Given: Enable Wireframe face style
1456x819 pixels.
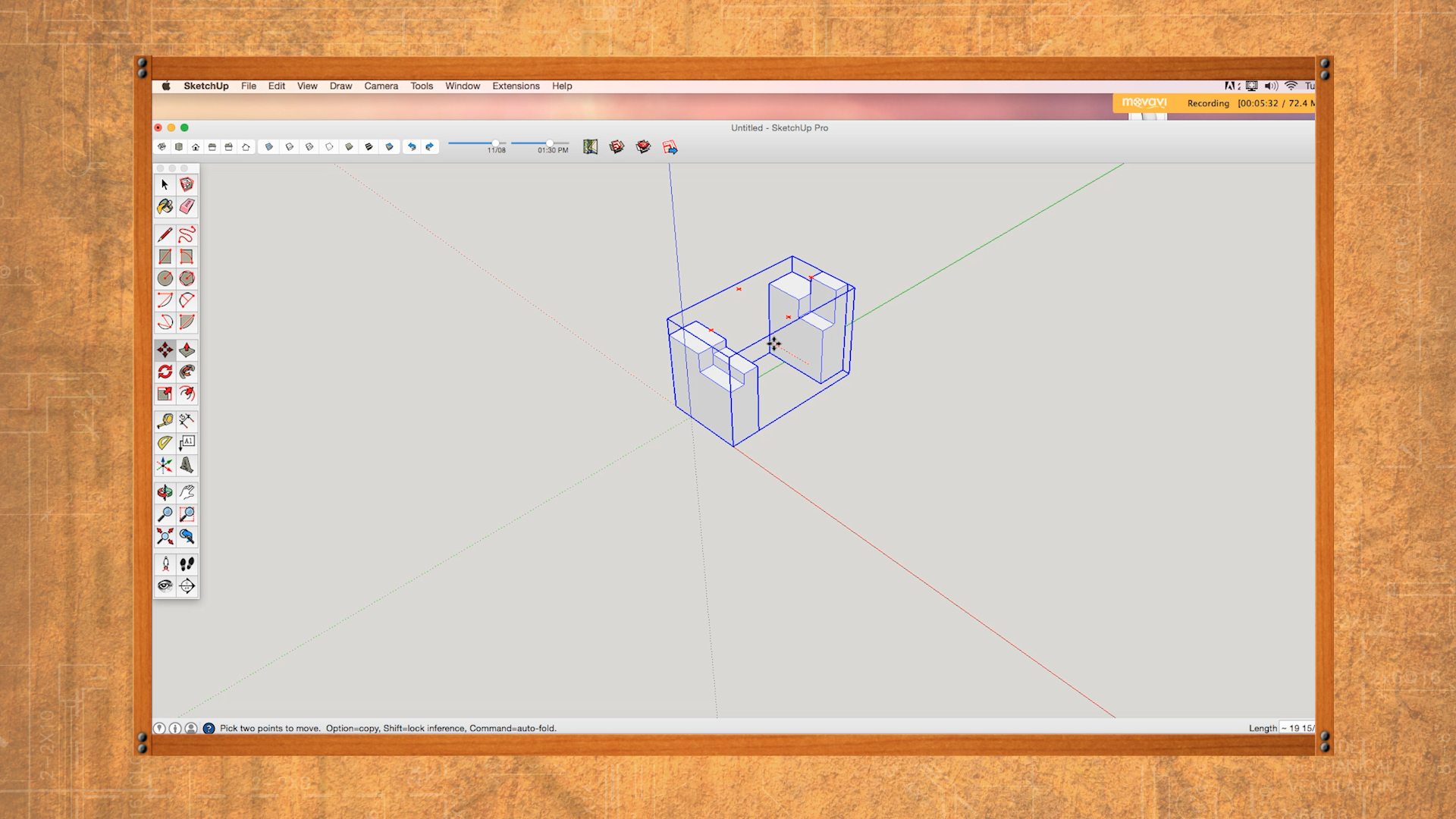Looking at the screenshot, I should 309,147.
